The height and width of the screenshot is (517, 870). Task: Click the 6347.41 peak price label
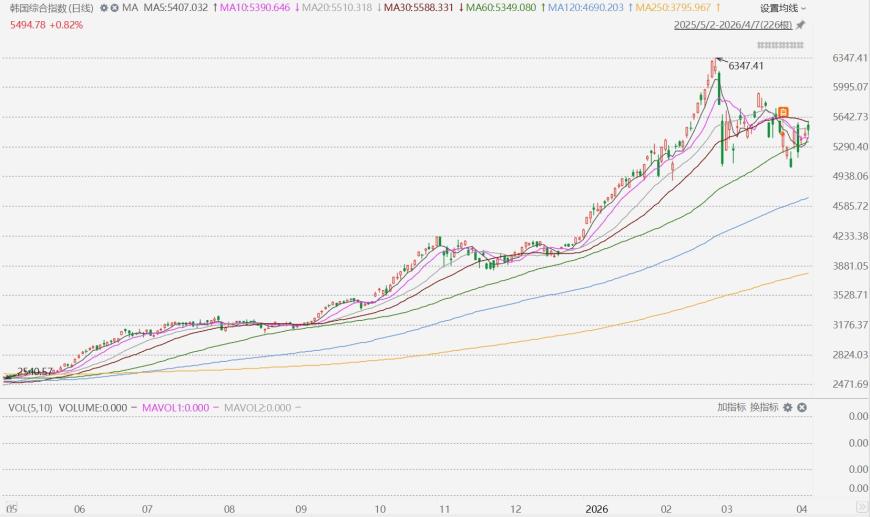pyautogui.click(x=745, y=66)
